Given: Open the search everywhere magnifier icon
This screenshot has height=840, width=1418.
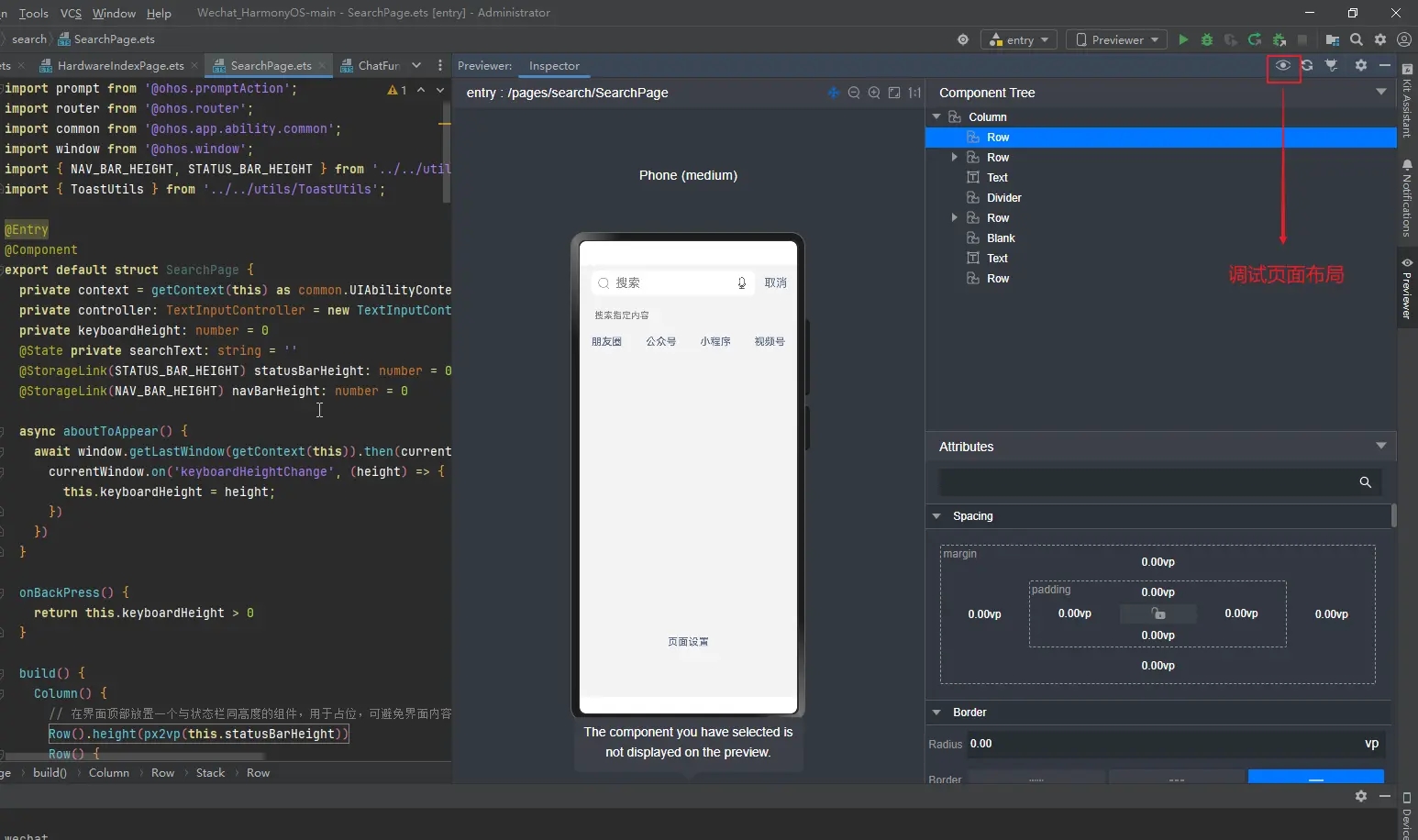Looking at the screenshot, I should (x=1357, y=39).
